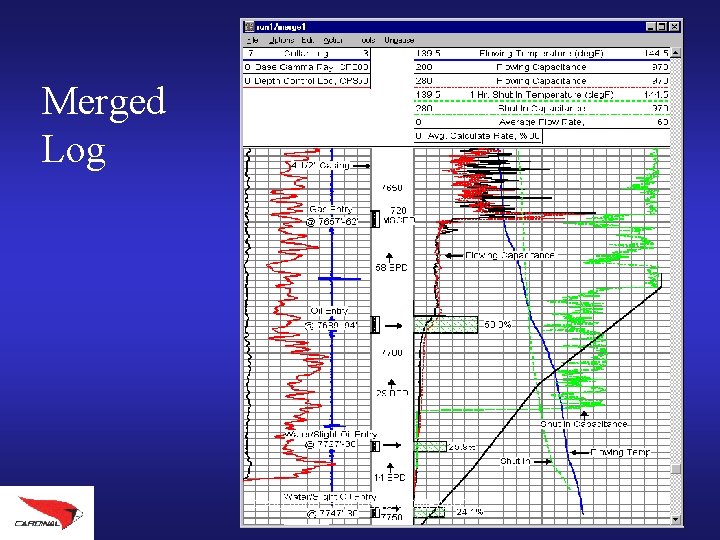Click the perforation marker beside Oil Entry
Screen dimensions: 720x540
point(375,325)
